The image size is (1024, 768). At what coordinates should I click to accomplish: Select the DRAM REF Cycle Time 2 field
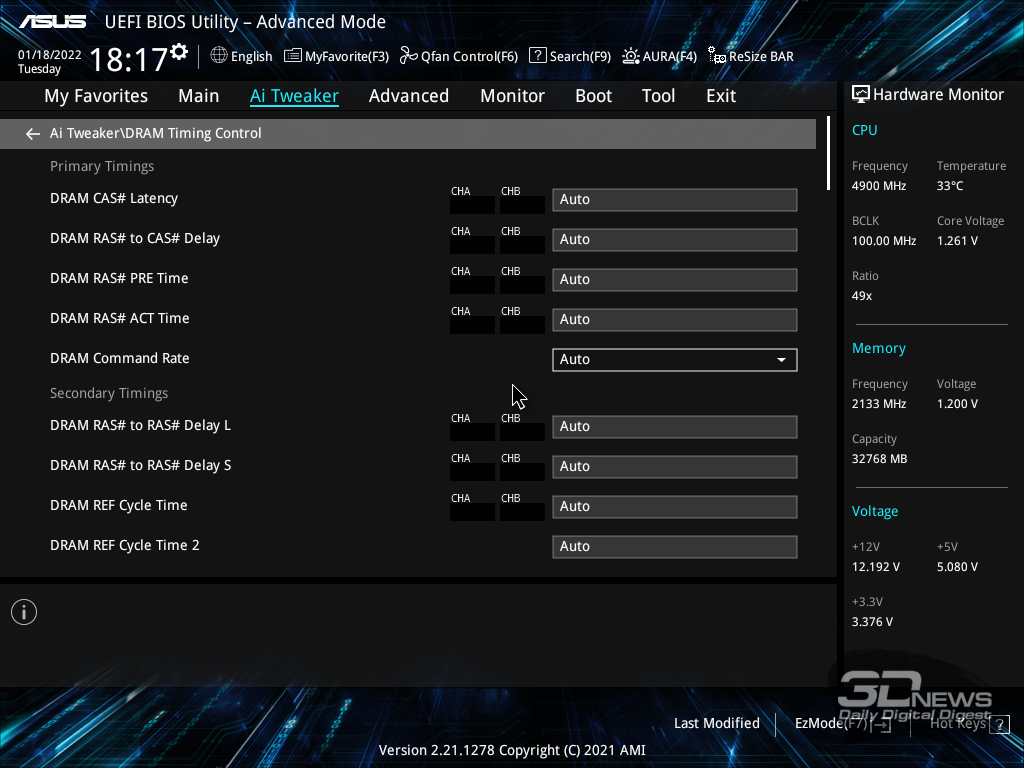pyautogui.click(x=675, y=547)
